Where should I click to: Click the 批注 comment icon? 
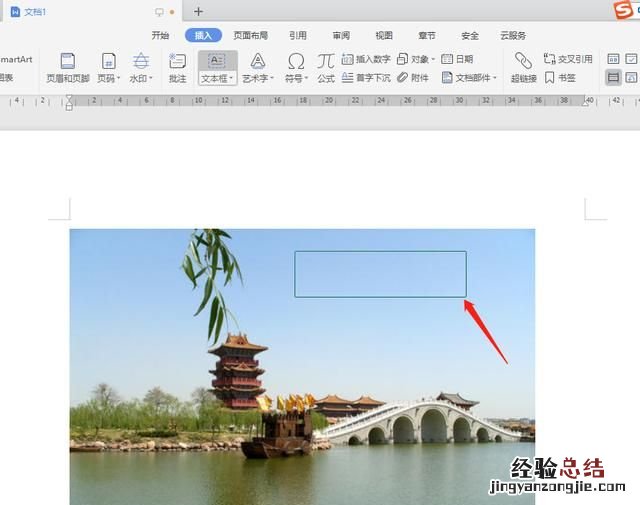(177, 62)
